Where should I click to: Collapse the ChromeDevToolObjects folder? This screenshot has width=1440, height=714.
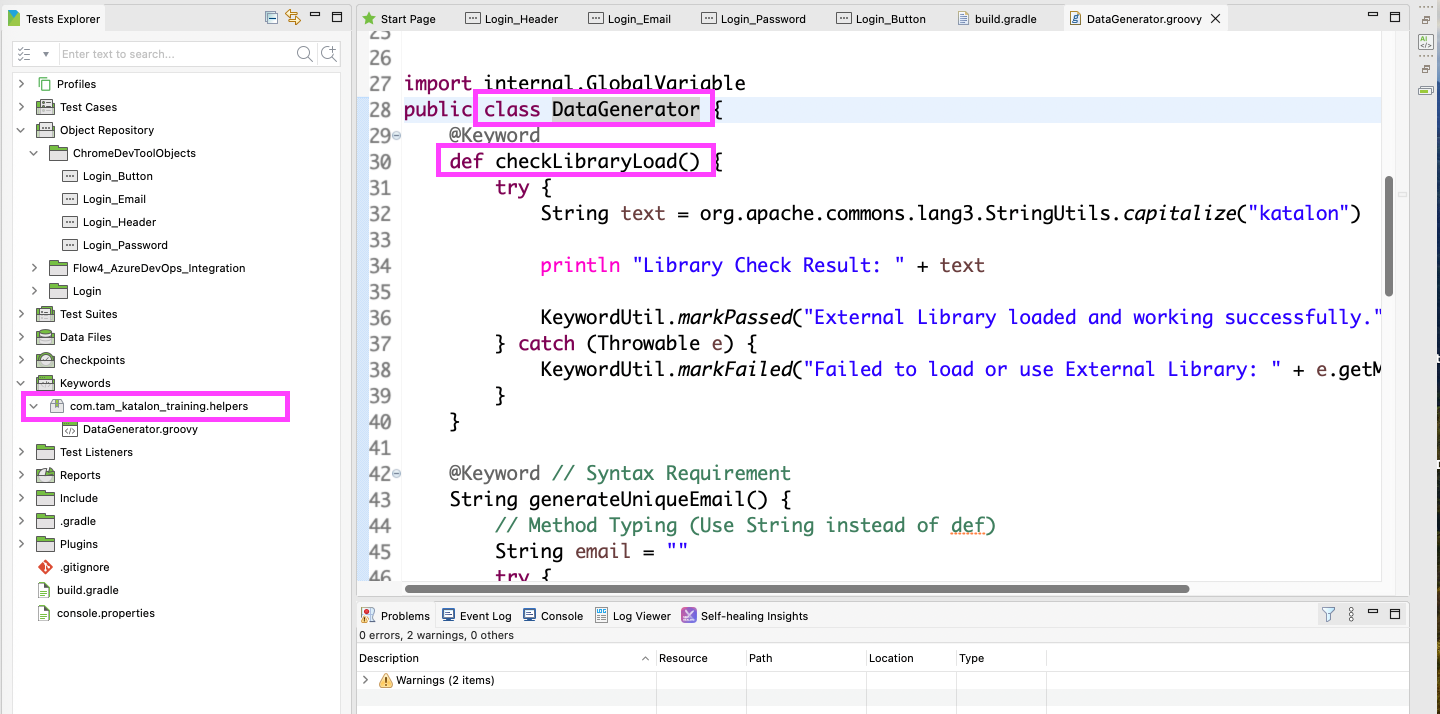point(33,152)
